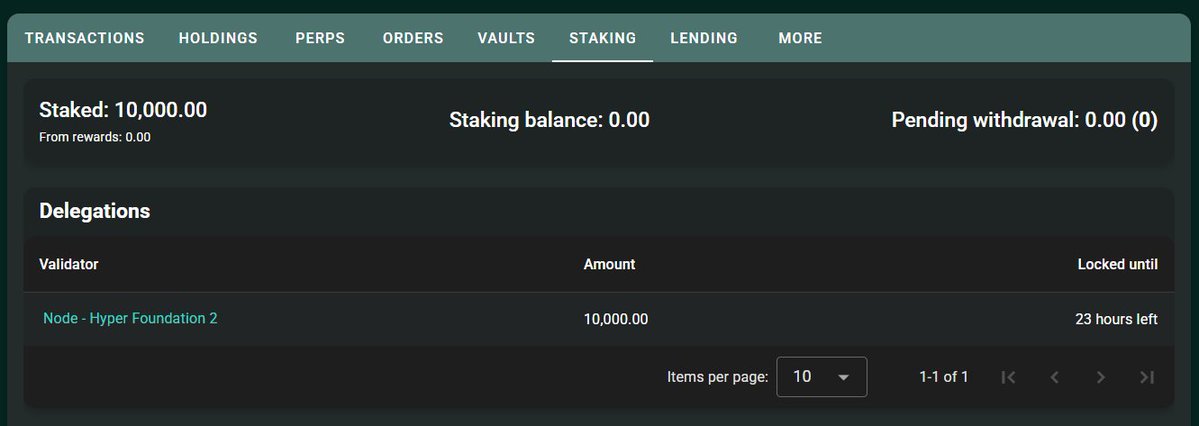1199x426 pixels.
Task: Jump to the last page icon
Action: tap(1147, 377)
